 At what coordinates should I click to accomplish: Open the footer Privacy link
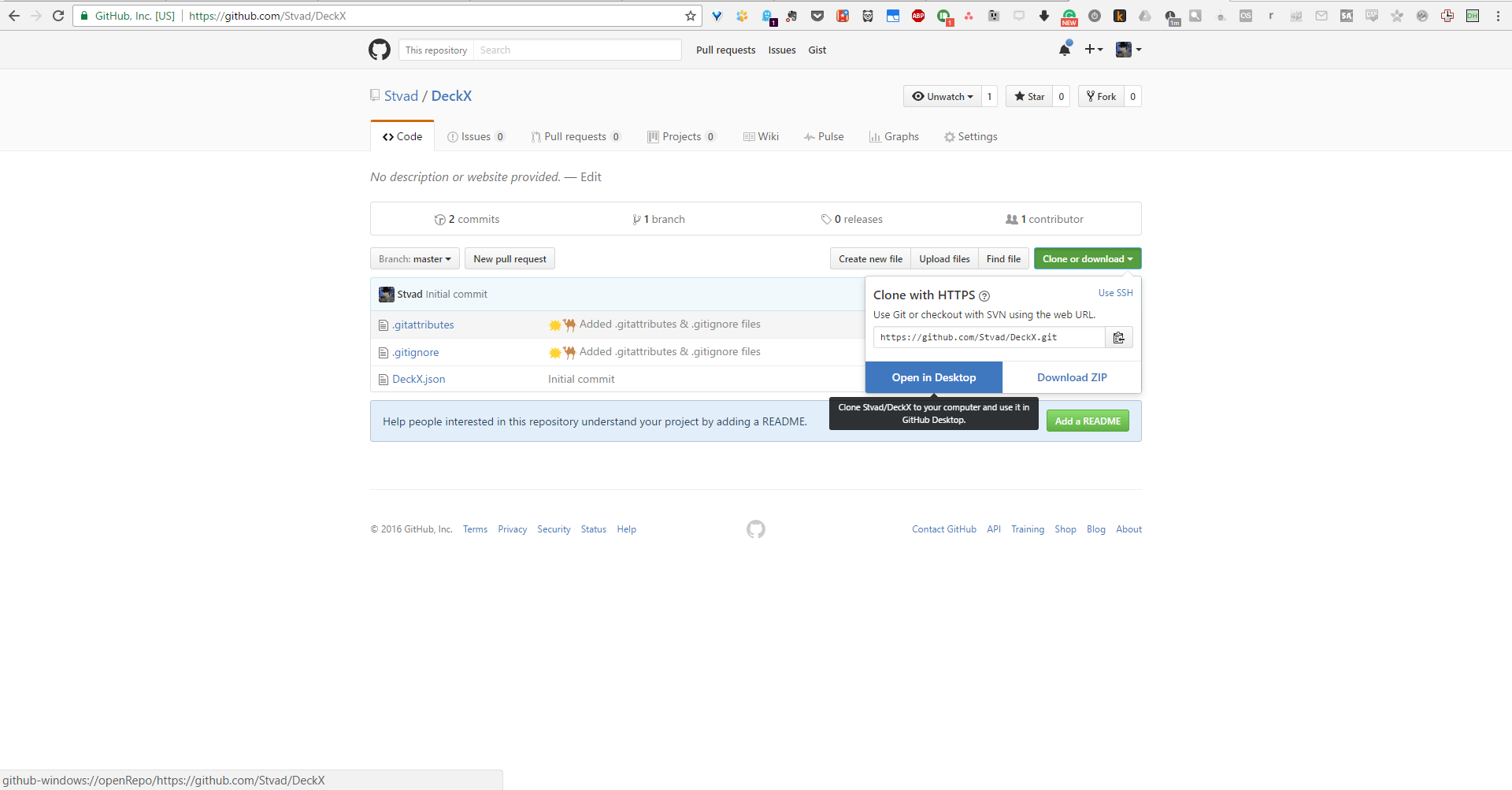(x=512, y=529)
